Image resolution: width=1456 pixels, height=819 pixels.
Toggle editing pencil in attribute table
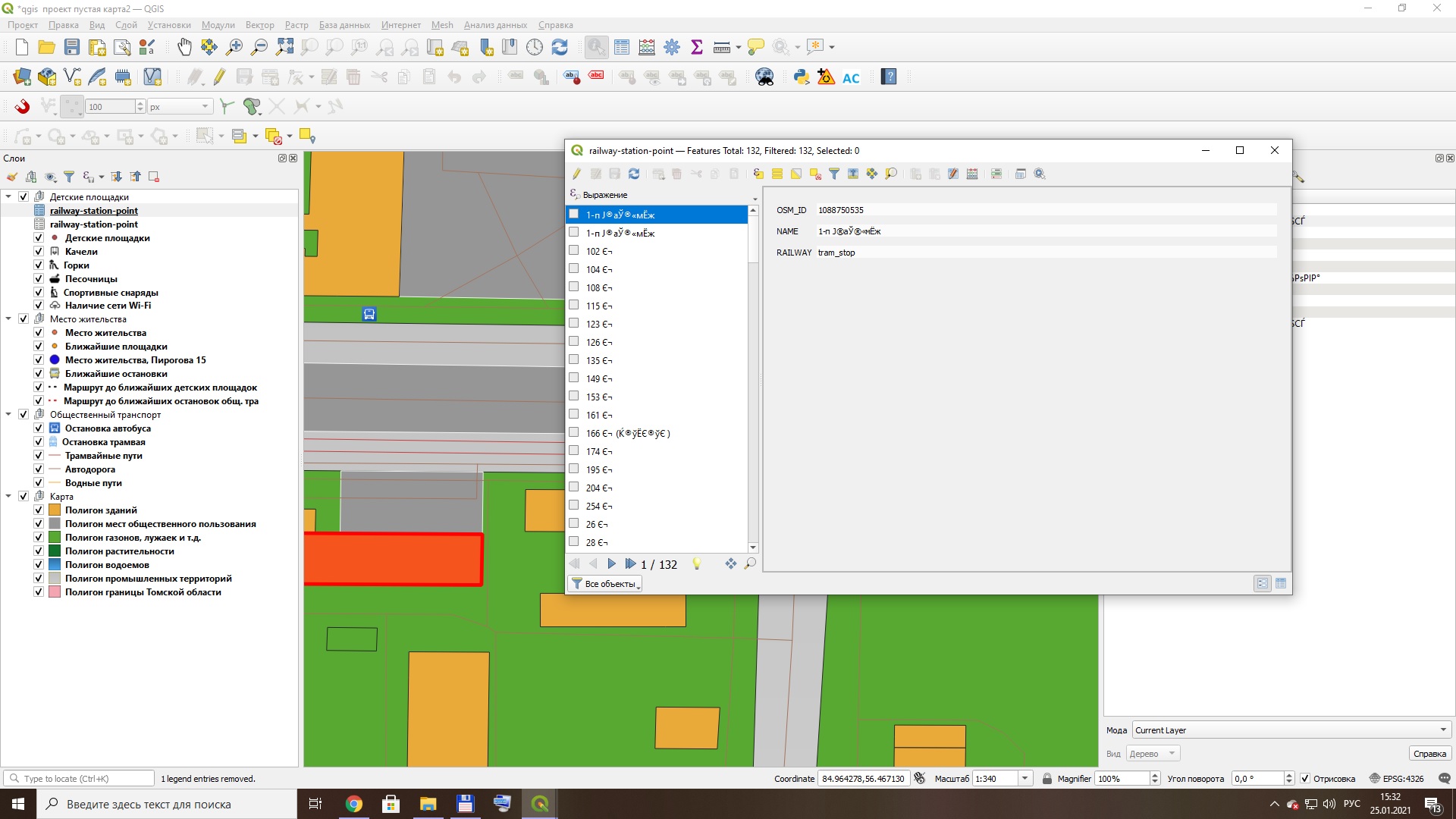(x=576, y=174)
